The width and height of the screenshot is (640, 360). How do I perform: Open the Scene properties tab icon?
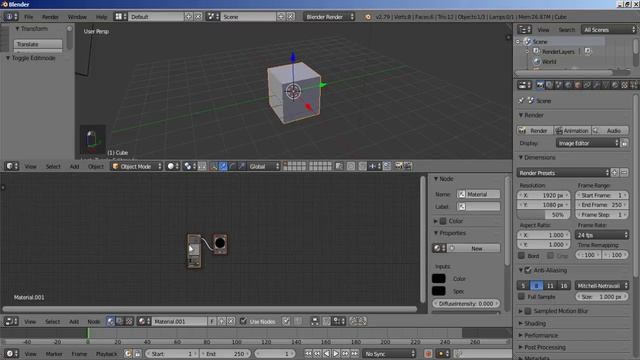559,85
